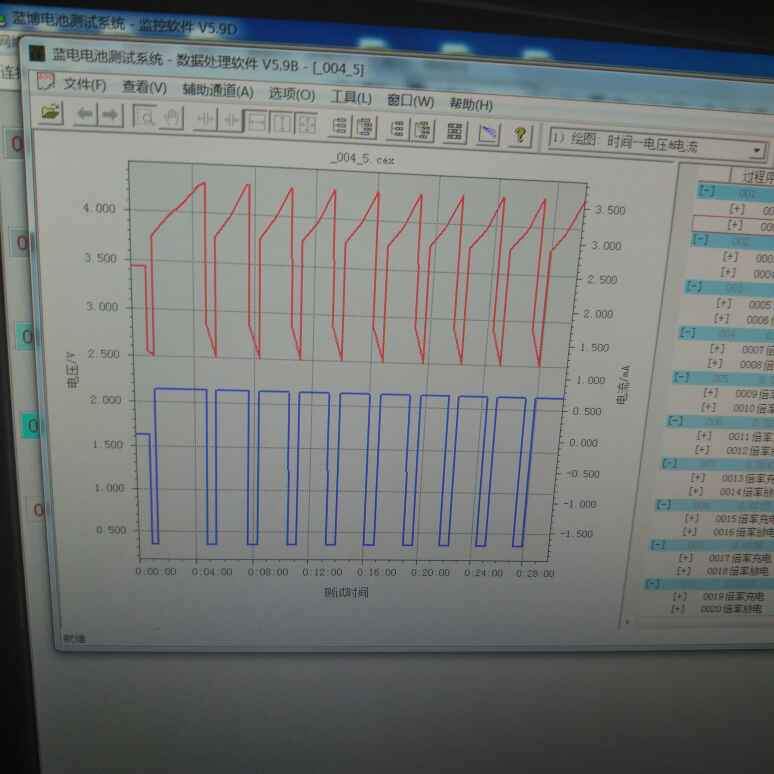Select the hand pan tool

coord(171,118)
